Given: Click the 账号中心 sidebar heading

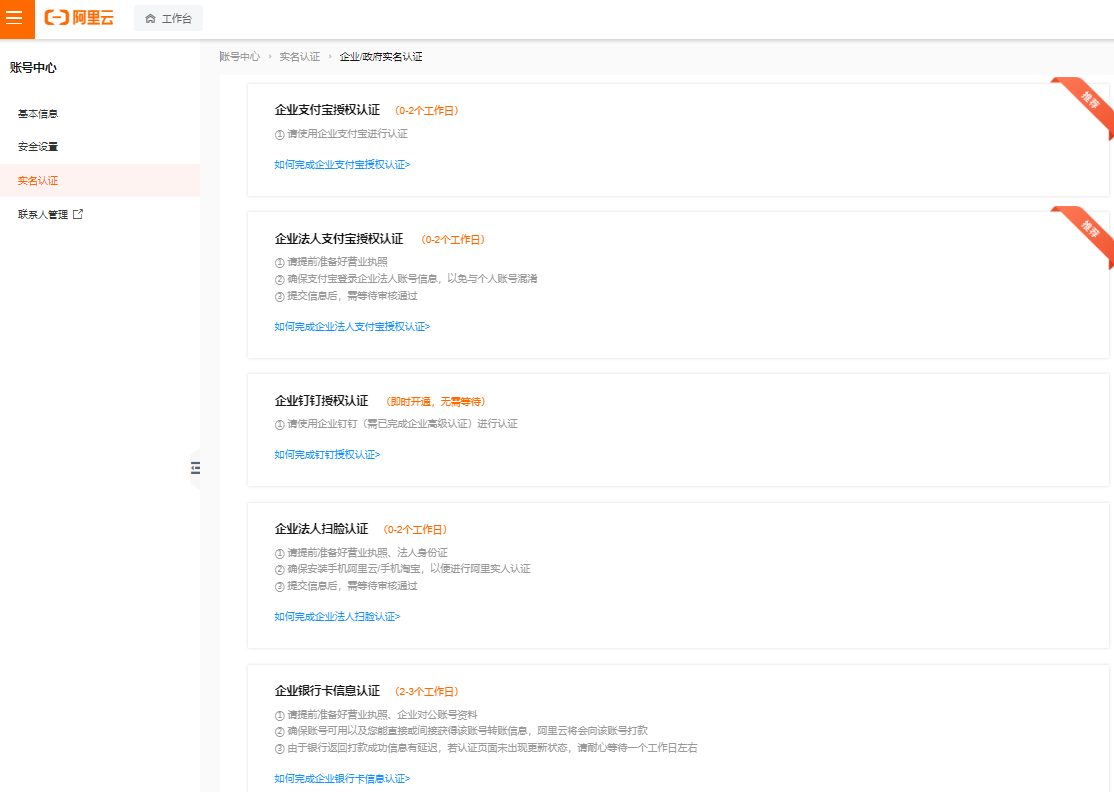Looking at the screenshot, I should 33,68.
